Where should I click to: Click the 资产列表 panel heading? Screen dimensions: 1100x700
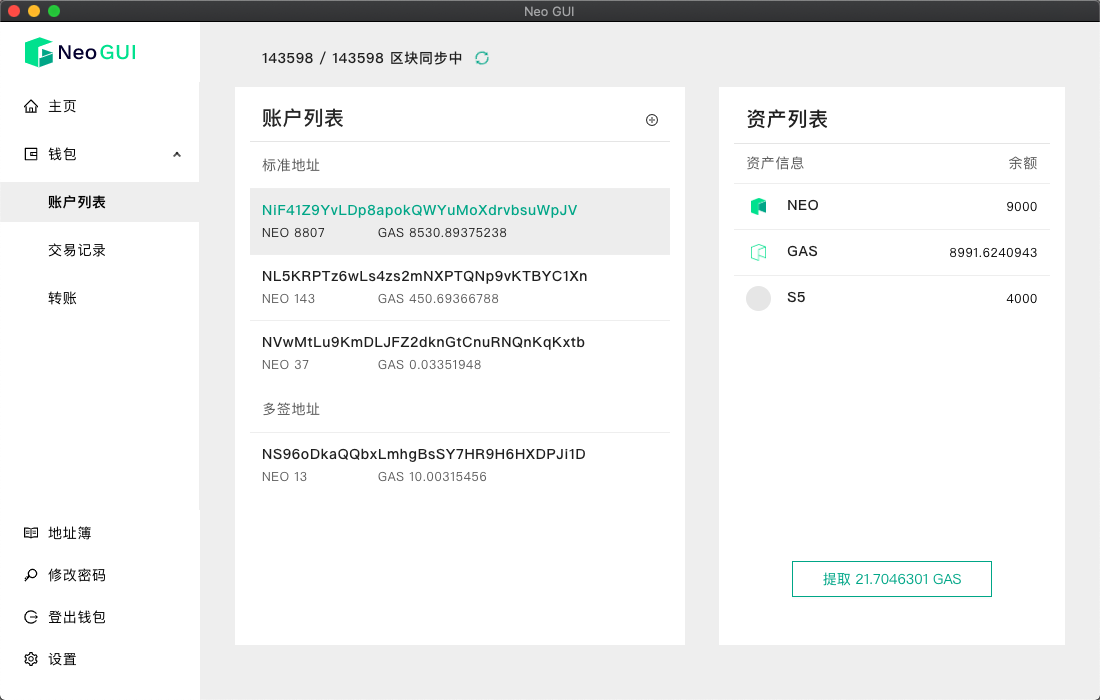[x=787, y=119]
